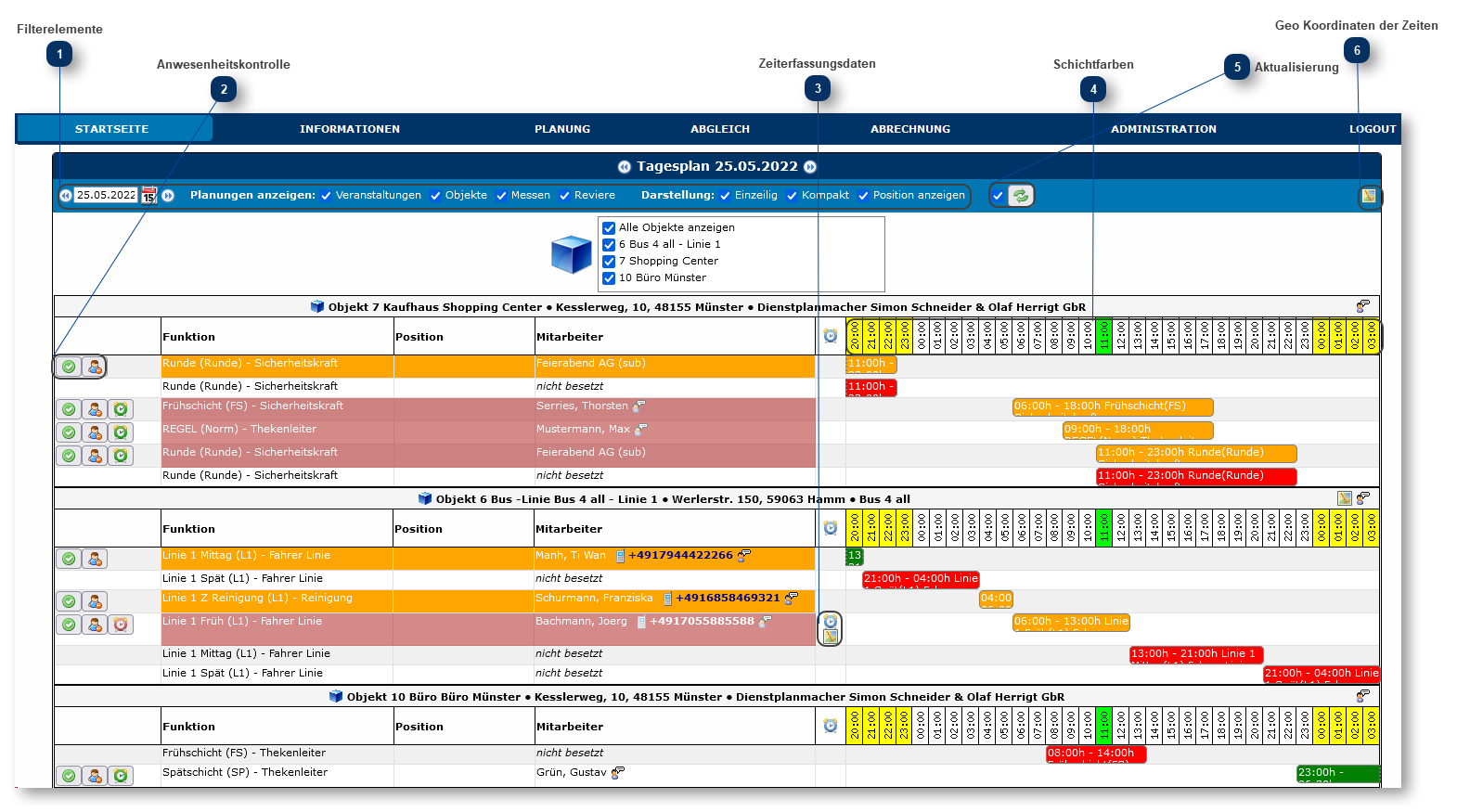The width and height of the screenshot is (1470, 812).
Task: Uncheck Alle Objekte anzeigen
Action: coord(609,228)
